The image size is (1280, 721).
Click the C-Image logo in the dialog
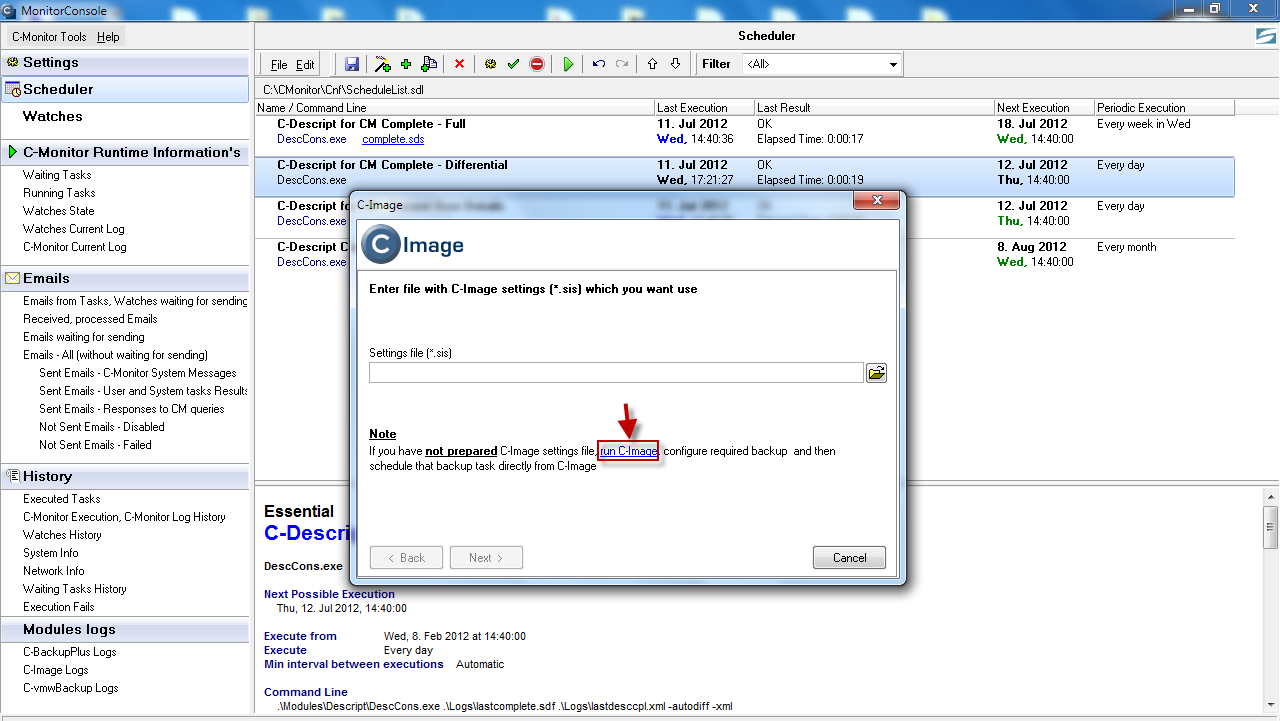(412, 245)
